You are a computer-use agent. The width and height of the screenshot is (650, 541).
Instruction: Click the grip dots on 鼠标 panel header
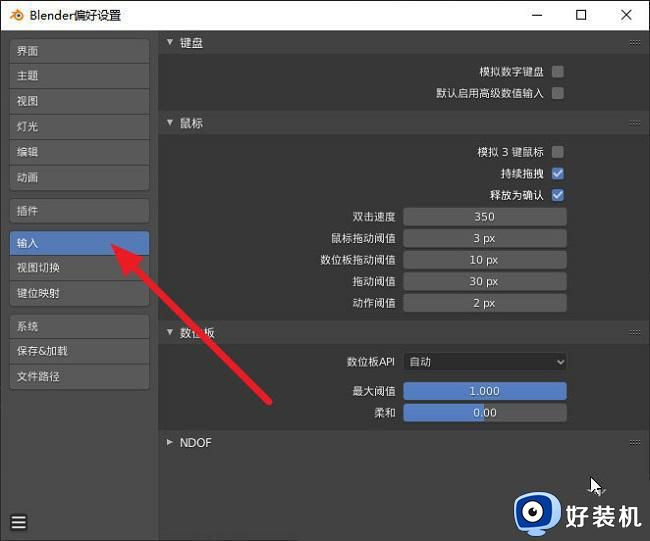click(x=635, y=123)
